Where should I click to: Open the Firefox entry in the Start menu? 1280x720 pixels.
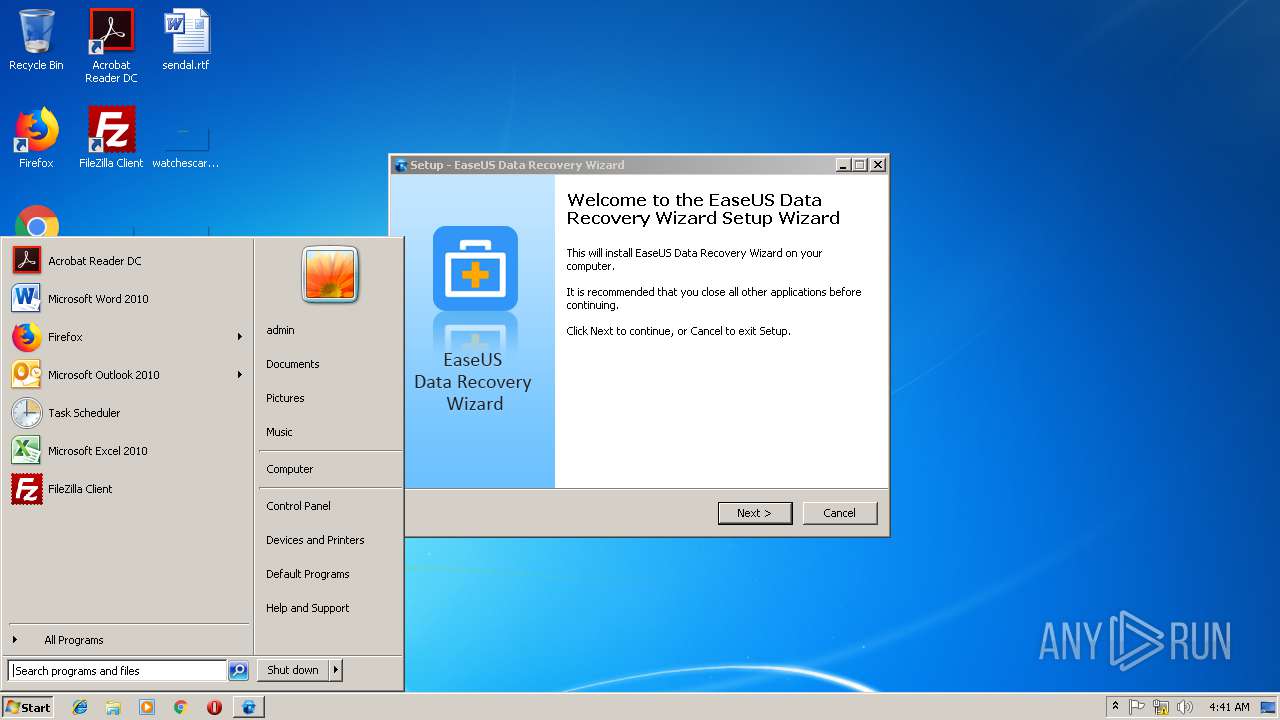coord(128,337)
